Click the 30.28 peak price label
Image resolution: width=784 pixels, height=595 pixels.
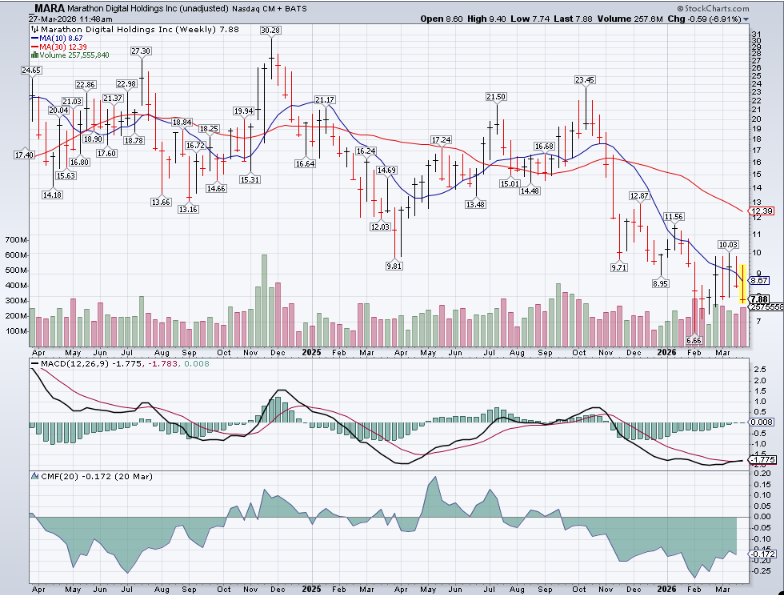270,31
